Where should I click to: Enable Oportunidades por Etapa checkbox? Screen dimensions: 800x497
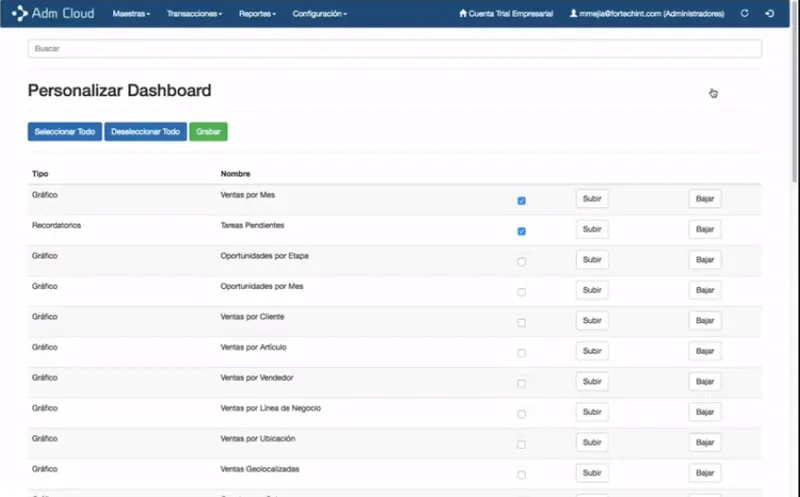pyautogui.click(x=521, y=262)
